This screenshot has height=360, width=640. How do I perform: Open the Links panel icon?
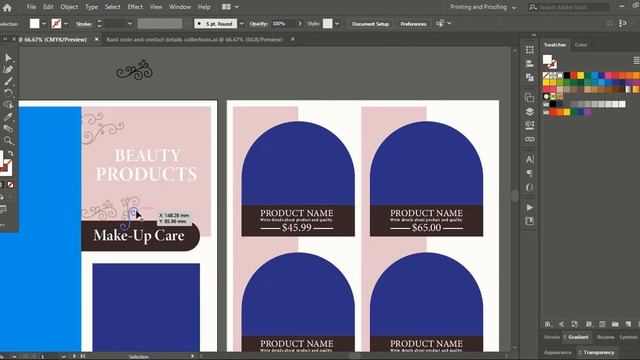pos(529,139)
